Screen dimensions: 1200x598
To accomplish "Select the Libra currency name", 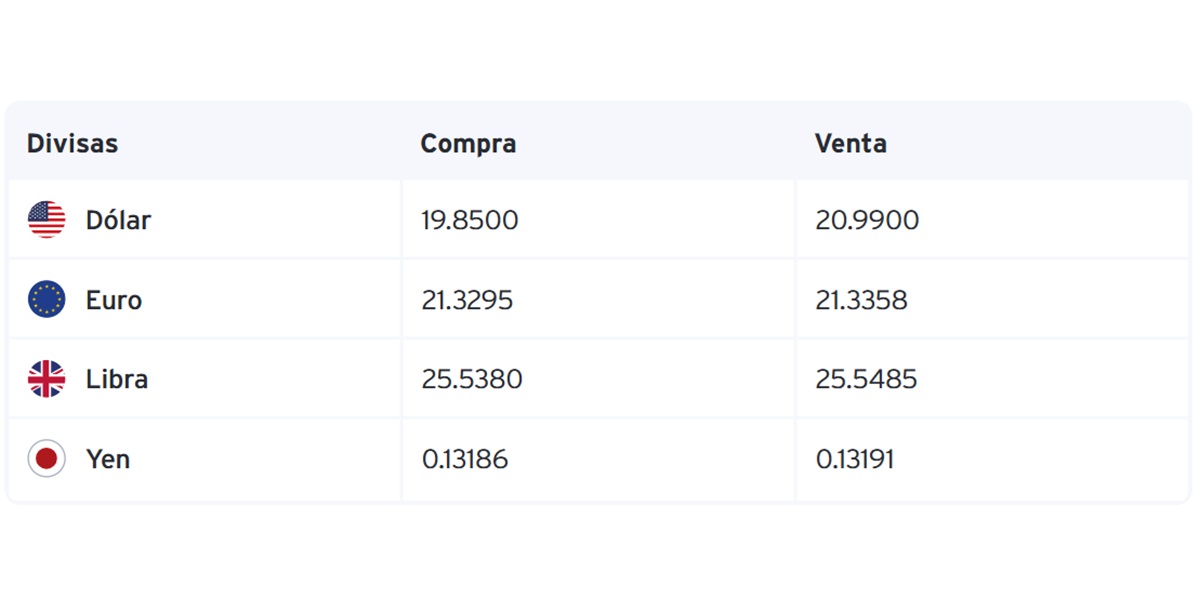I will [117, 379].
